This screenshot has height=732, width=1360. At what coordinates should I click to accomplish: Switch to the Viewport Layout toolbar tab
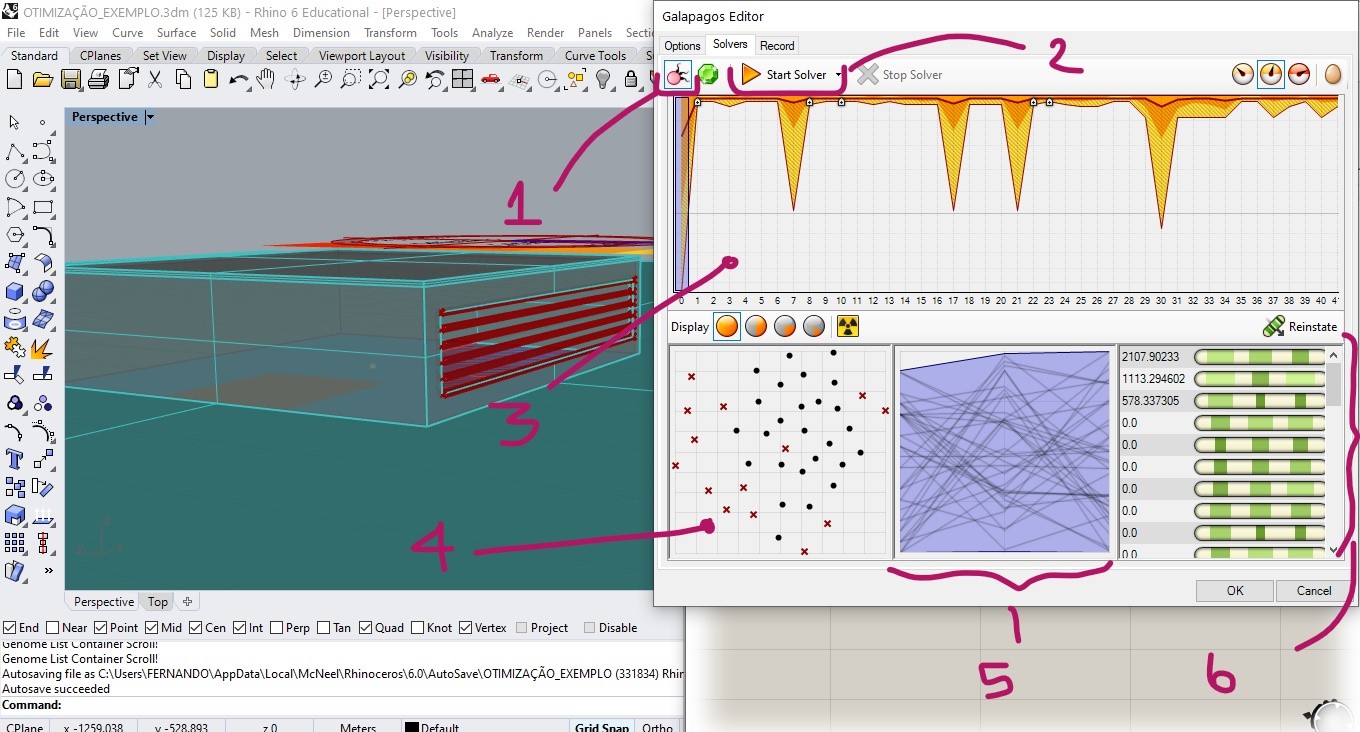362,56
